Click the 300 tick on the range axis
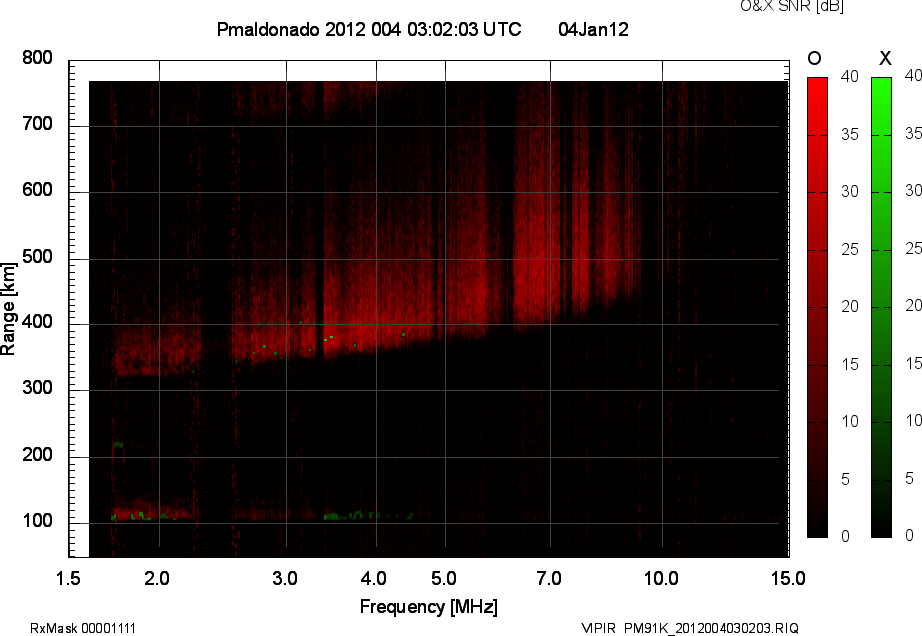The width and height of the screenshot is (922, 636). pyautogui.click(x=37, y=388)
